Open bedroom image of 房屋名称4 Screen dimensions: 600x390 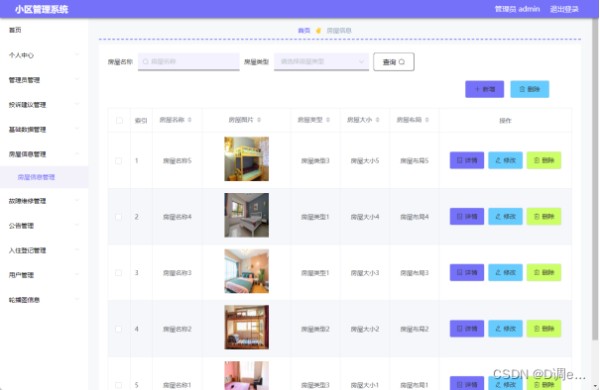246,215
